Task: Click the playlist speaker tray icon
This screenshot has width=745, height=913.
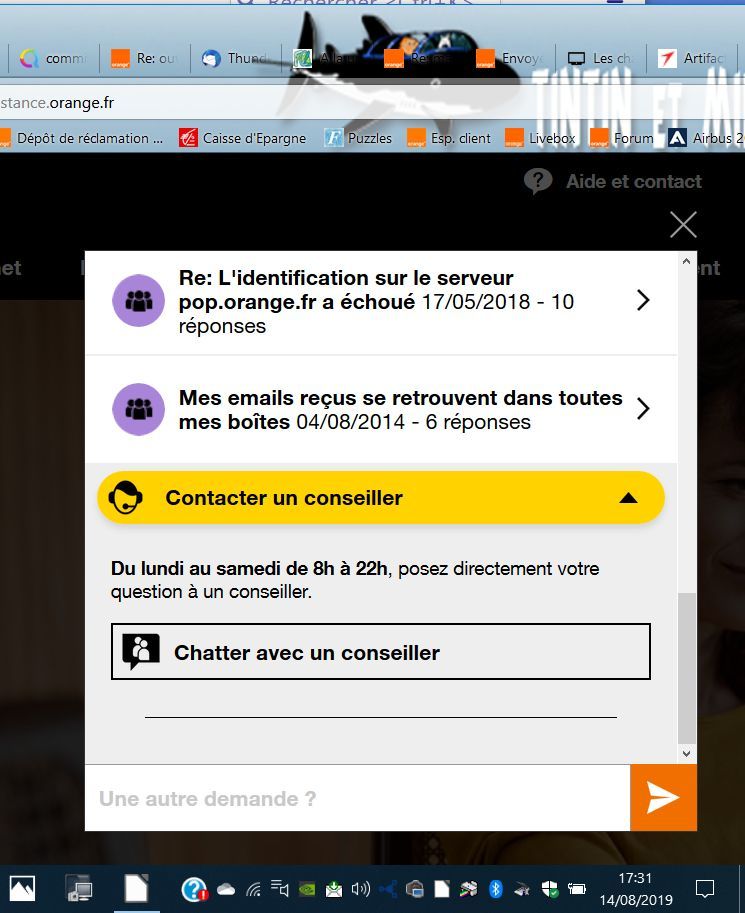Action: (x=280, y=889)
